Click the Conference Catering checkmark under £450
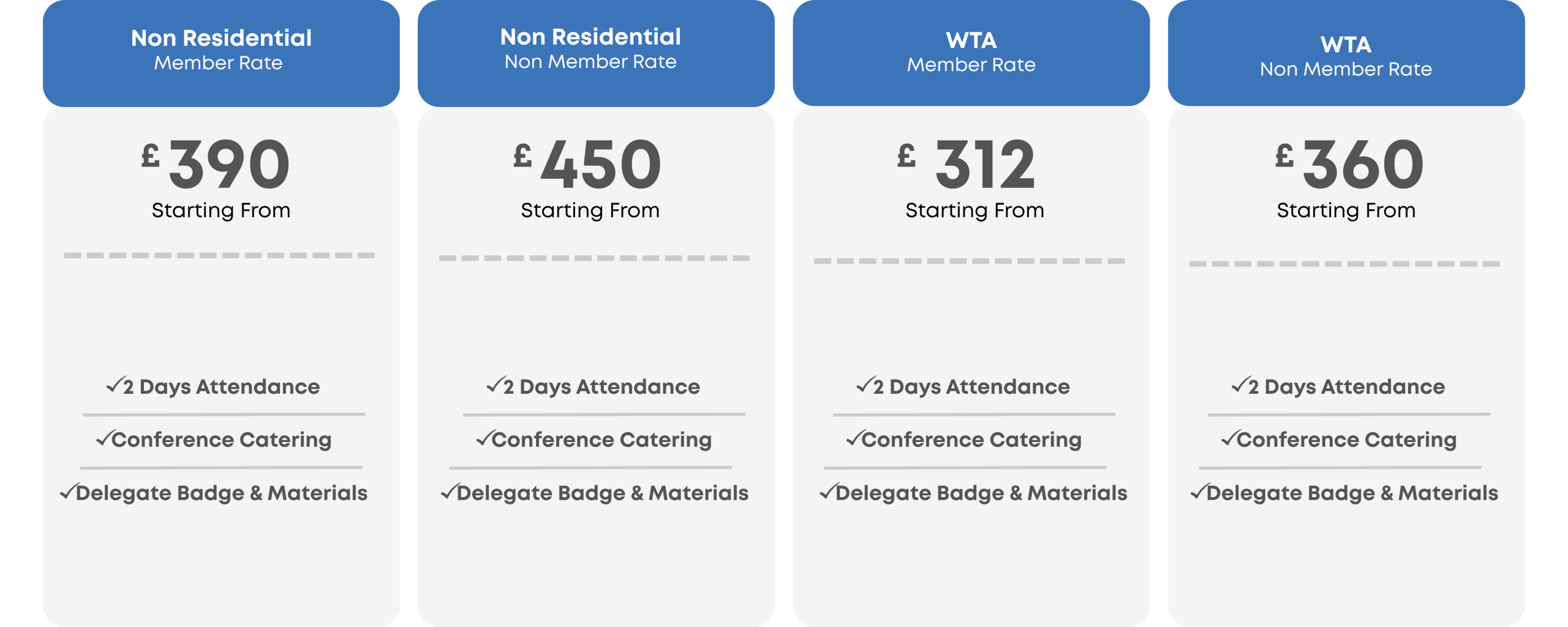Screen dimensions: 1568x627 click(x=484, y=438)
